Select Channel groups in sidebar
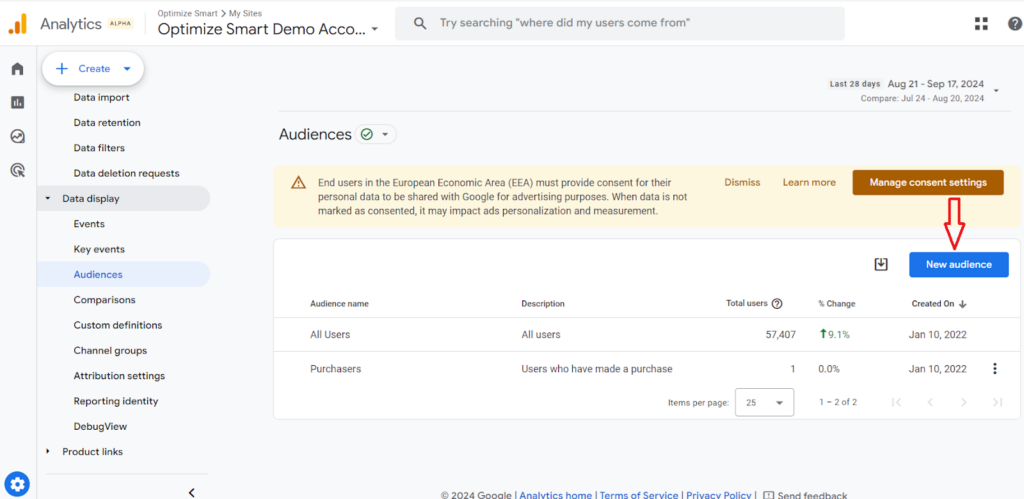1024x499 pixels. click(x=110, y=351)
